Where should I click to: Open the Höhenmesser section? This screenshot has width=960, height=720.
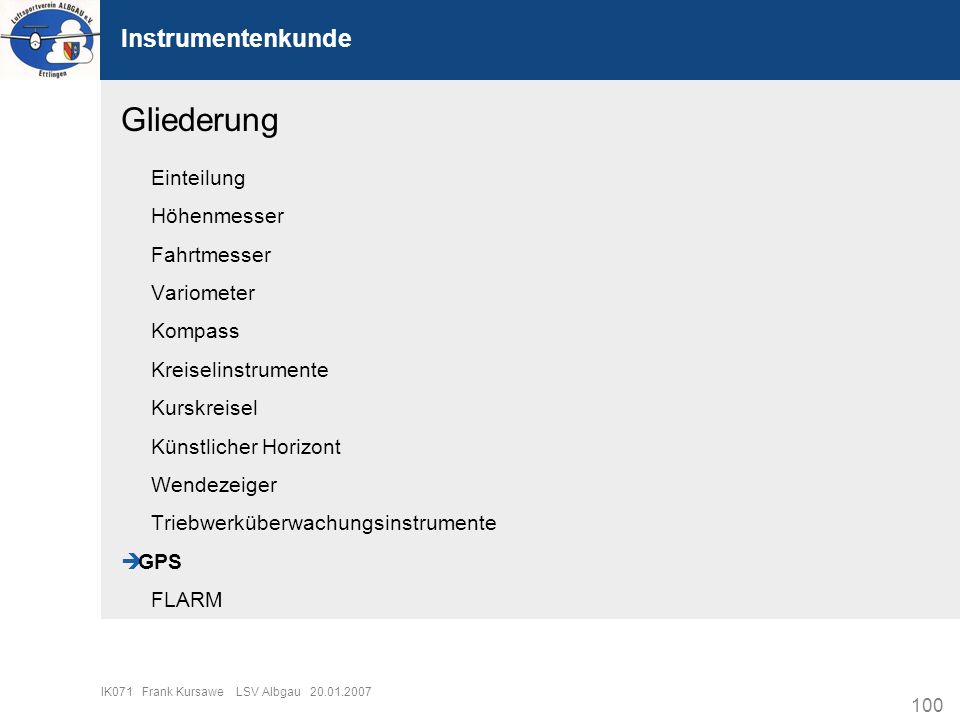[x=217, y=216]
